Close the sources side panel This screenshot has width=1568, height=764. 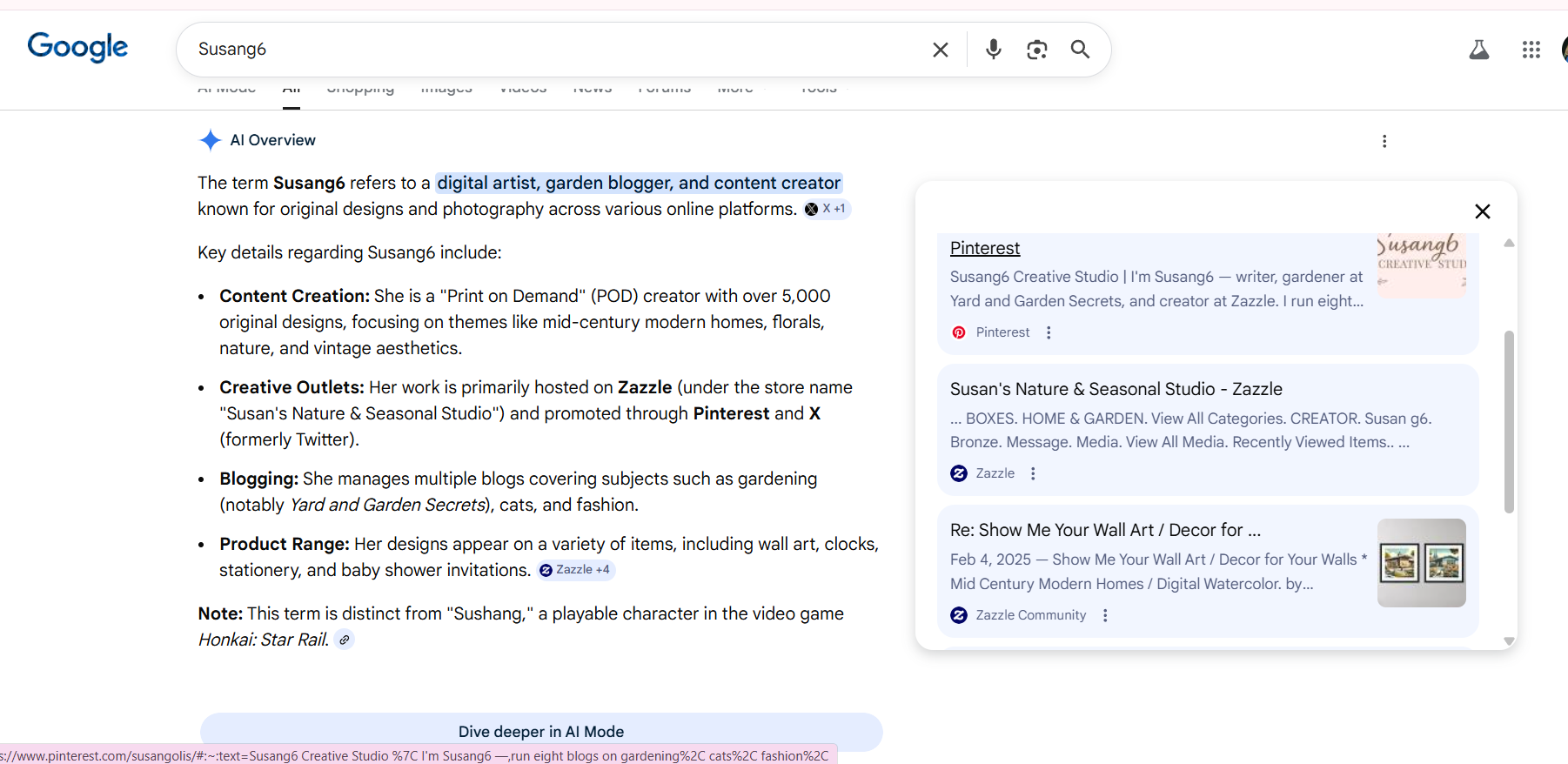point(1483,211)
